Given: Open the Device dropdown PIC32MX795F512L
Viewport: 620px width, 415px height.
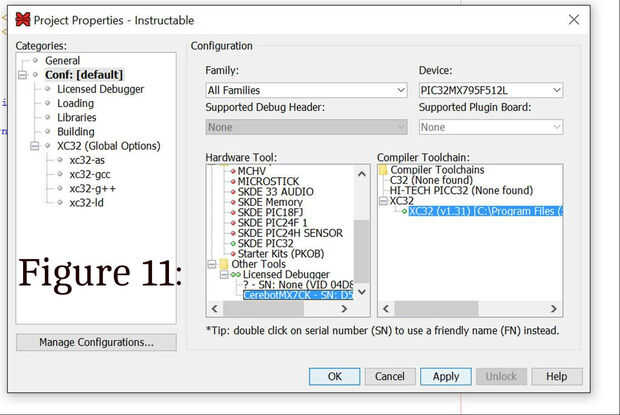Looking at the screenshot, I should pos(491,91).
